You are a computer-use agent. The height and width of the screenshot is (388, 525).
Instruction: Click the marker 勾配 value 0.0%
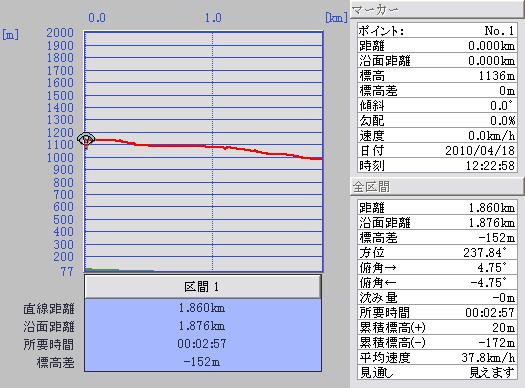[503, 121]
